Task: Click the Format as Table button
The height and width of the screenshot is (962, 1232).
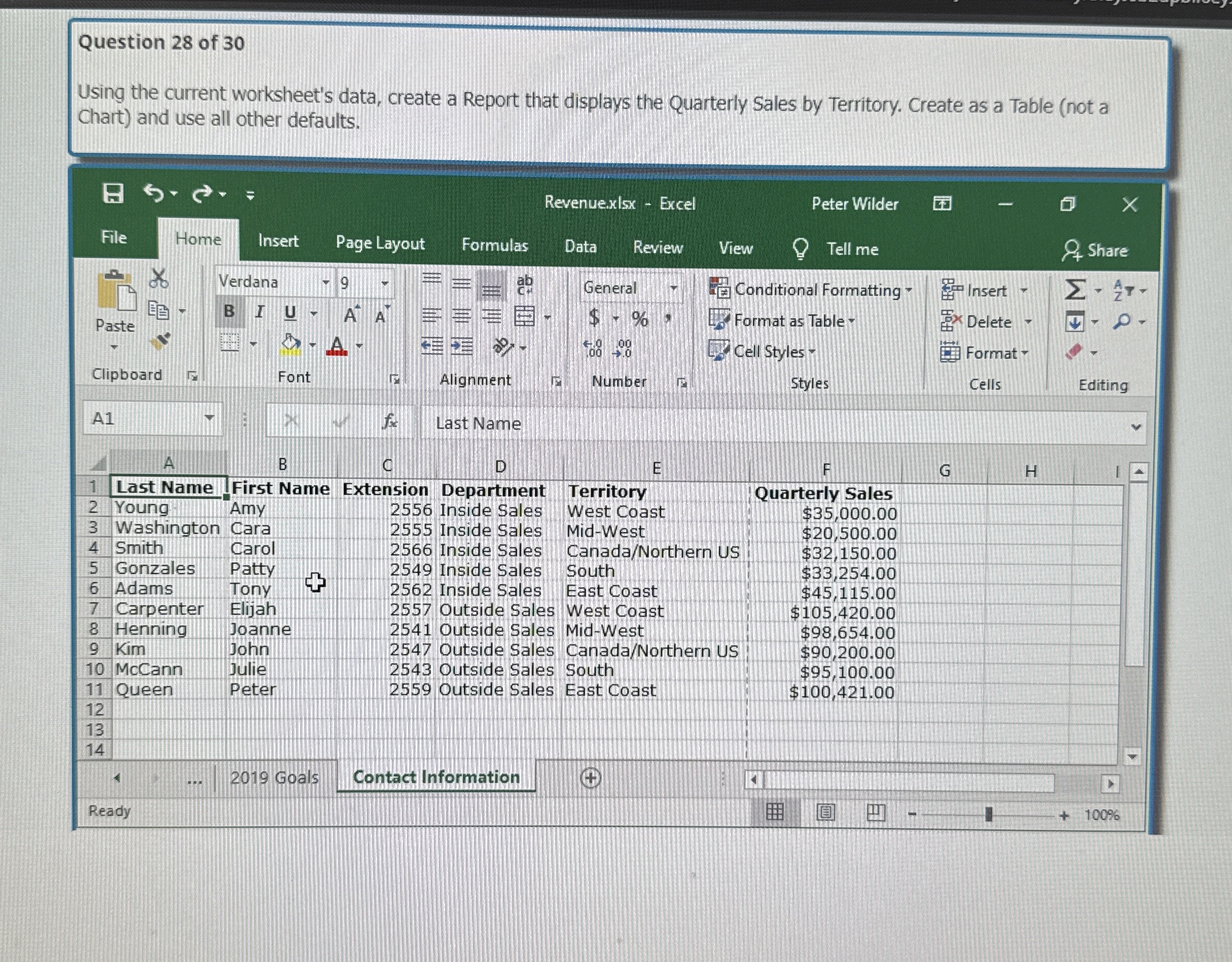Action: tap(783, 320)
